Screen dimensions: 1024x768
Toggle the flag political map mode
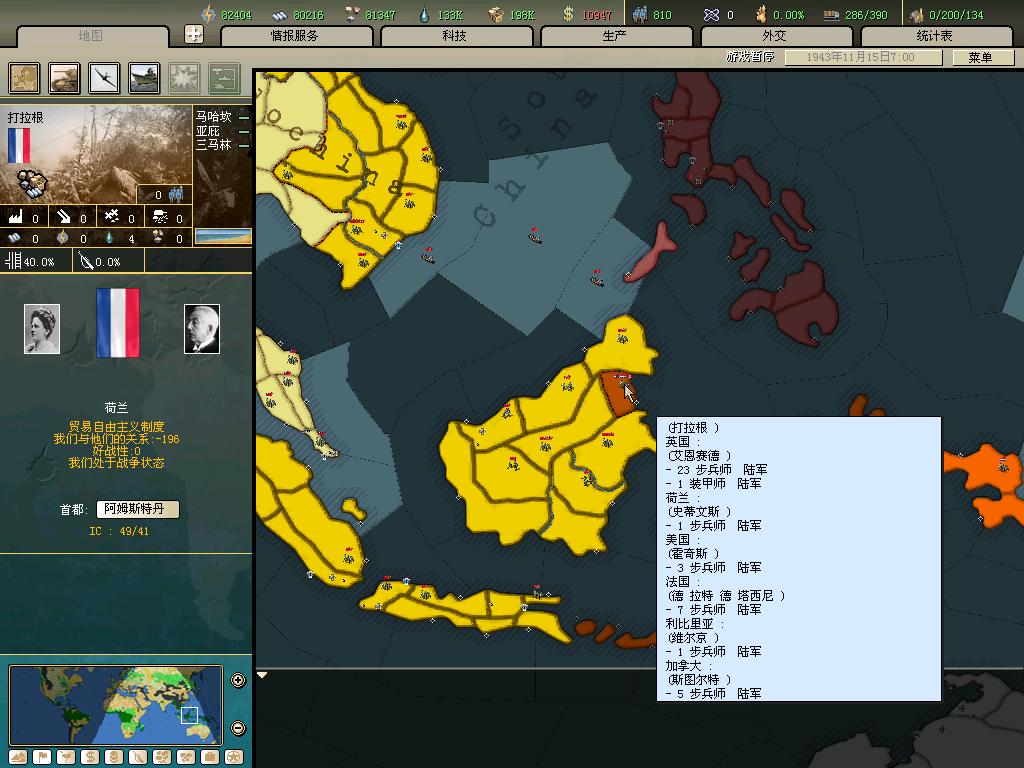(42, 757)
